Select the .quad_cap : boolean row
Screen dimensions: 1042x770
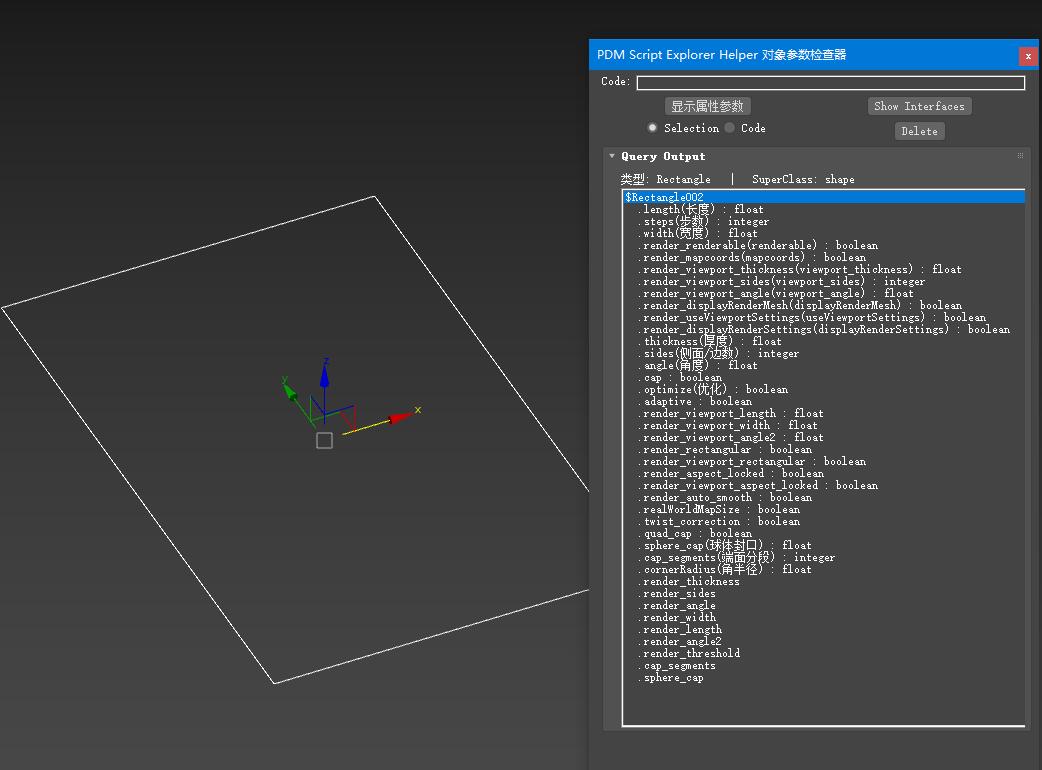(823, 533)
